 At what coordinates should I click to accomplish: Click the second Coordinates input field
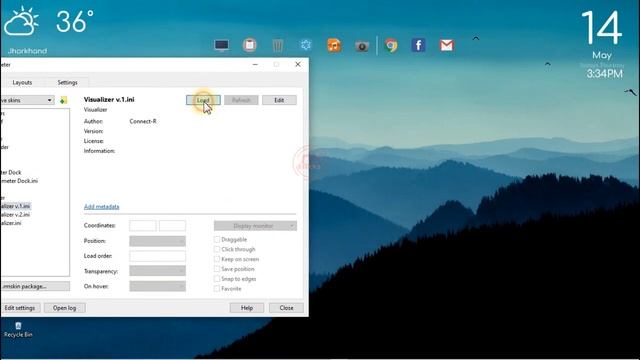point(172,226)
